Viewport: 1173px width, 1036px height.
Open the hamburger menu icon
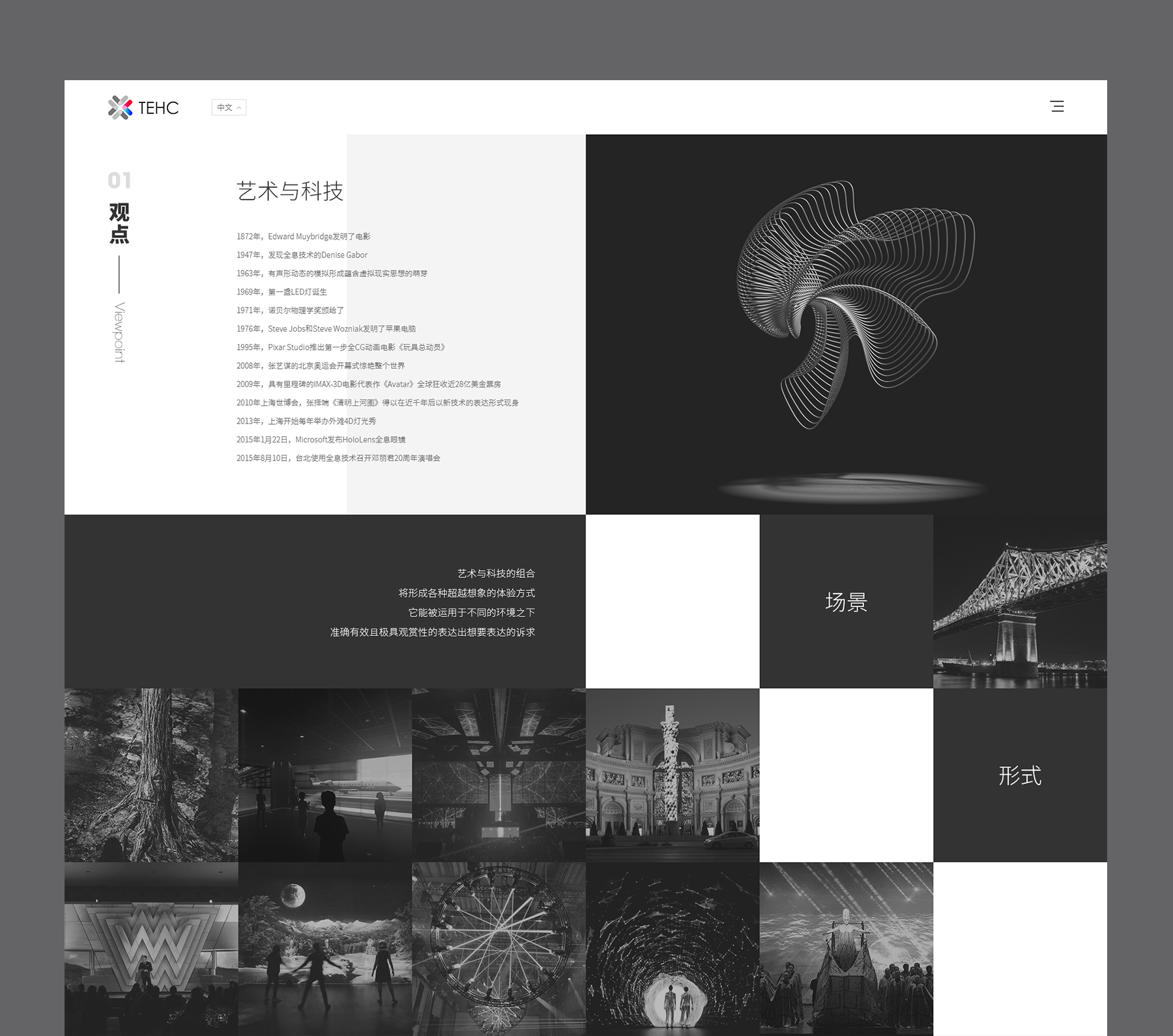pos(1057,107)
